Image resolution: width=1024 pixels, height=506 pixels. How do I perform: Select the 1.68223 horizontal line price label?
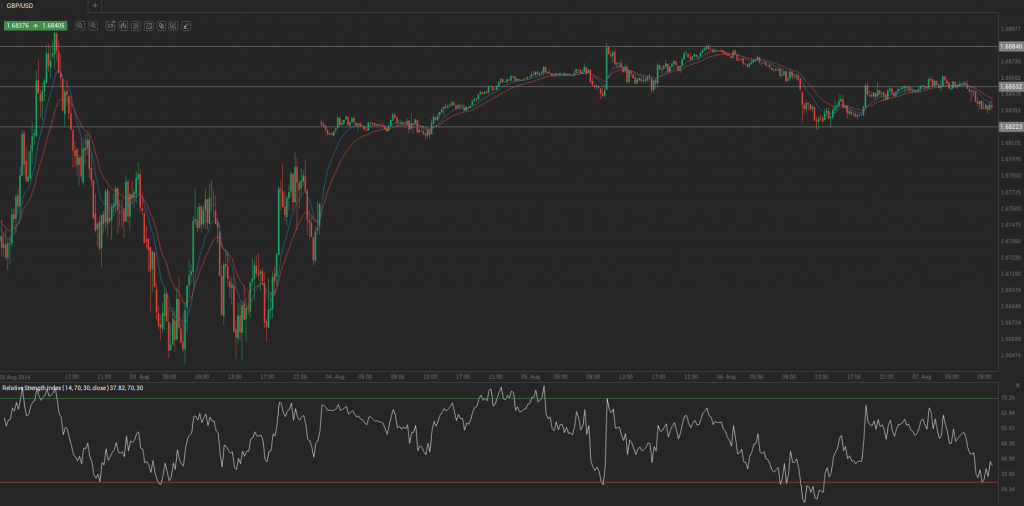(x=1011, y=127)
